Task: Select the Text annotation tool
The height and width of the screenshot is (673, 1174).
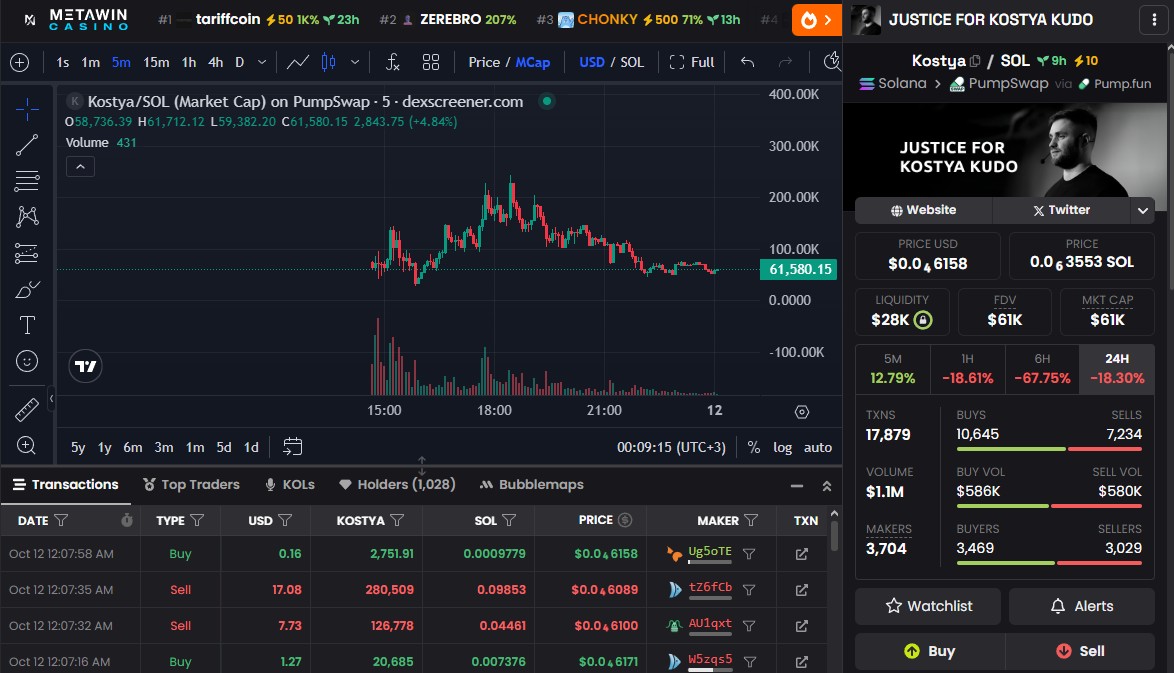Action: (x=27, y=325)
